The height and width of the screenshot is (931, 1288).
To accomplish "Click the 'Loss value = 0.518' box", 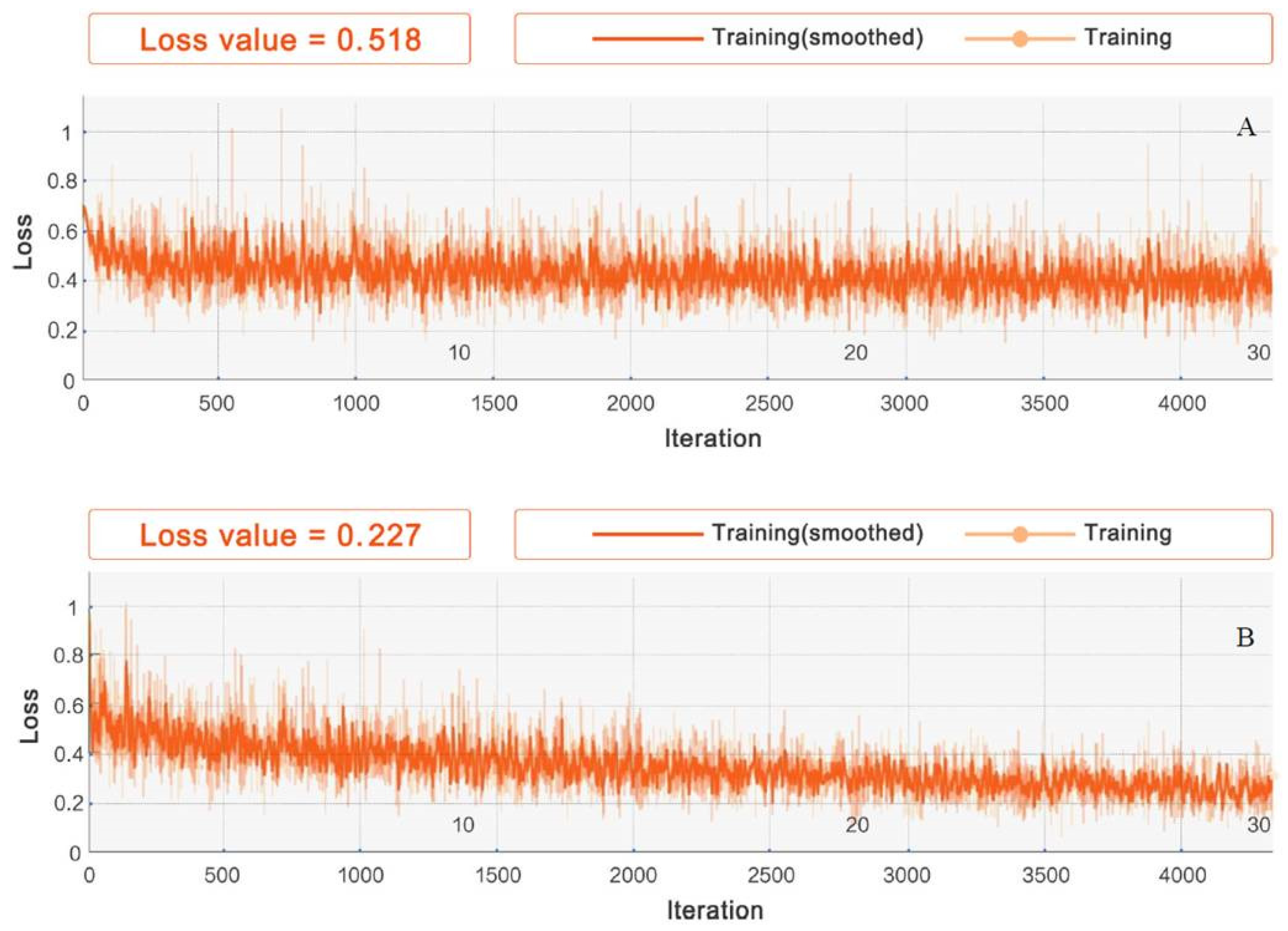I will (x=279, y=40).
